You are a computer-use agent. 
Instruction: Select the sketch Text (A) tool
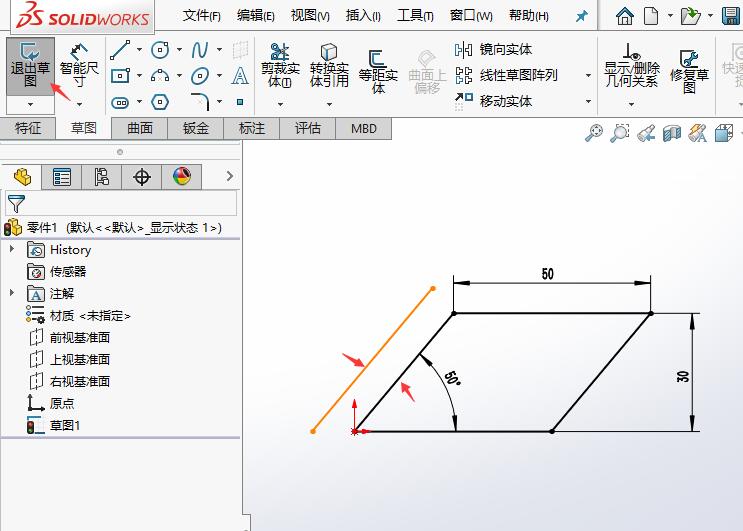(240, 76)
